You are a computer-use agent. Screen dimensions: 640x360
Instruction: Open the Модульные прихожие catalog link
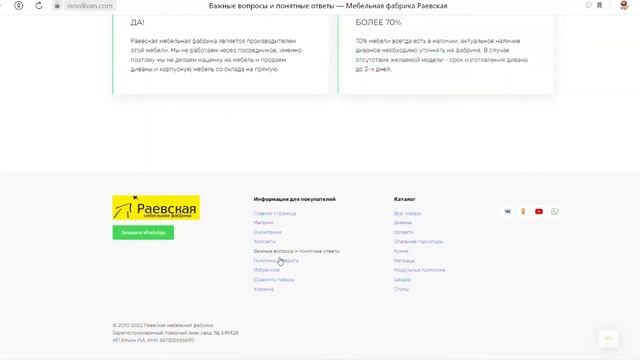(420, 270)
